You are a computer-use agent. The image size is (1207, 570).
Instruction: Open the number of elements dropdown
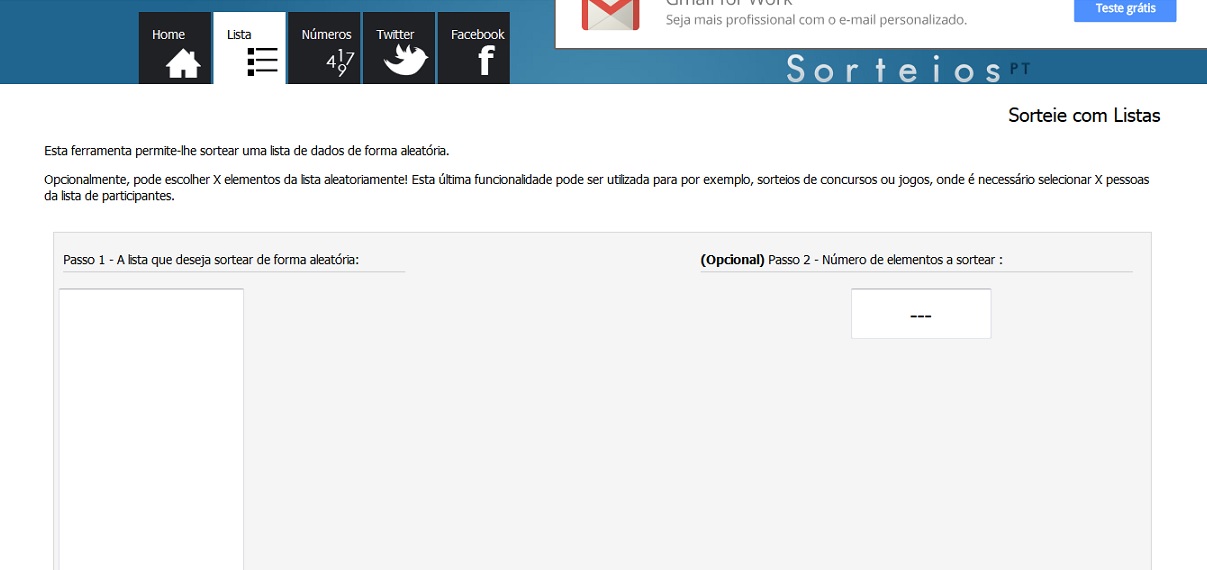click(x=921, y=314)
